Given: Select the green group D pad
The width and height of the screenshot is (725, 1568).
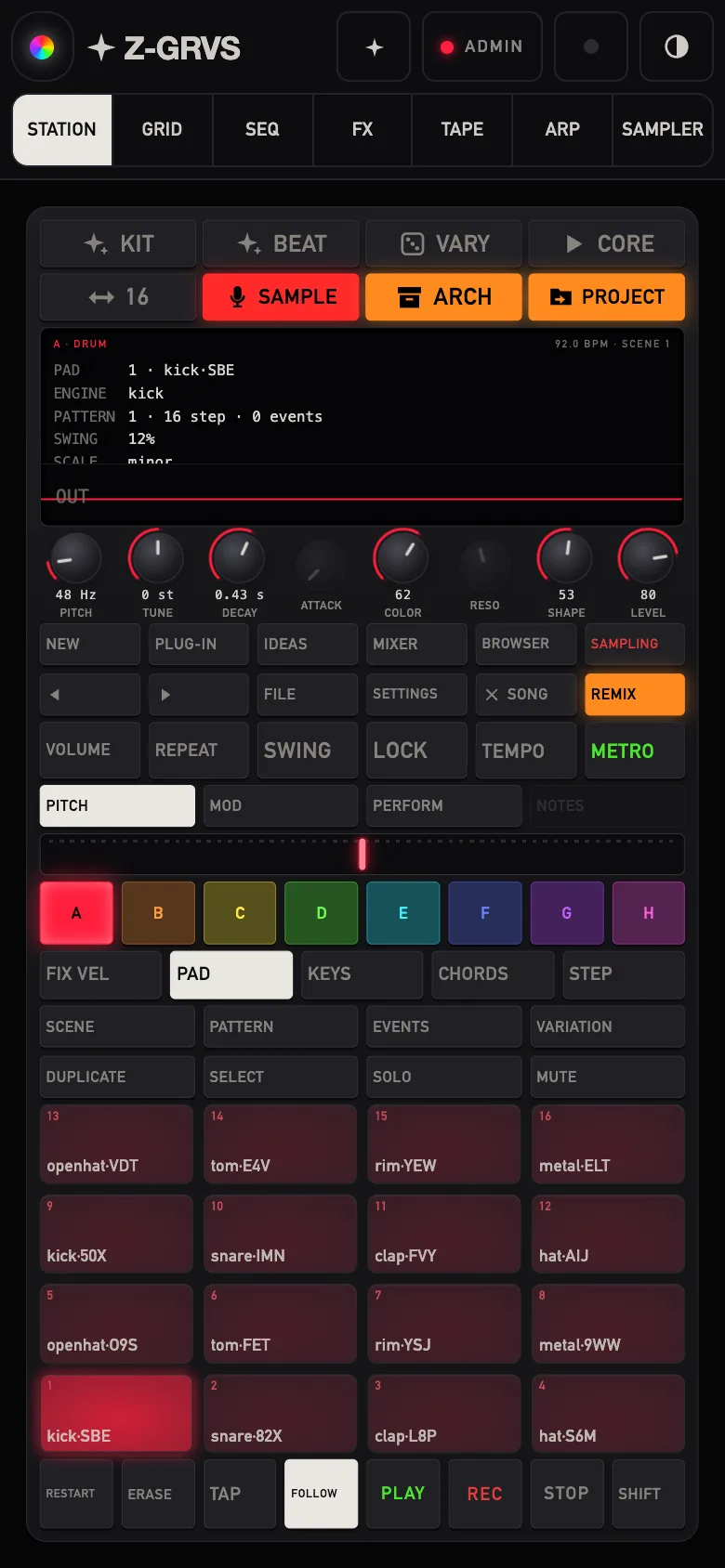Looking at the screenshot, I should coord(322,913).
